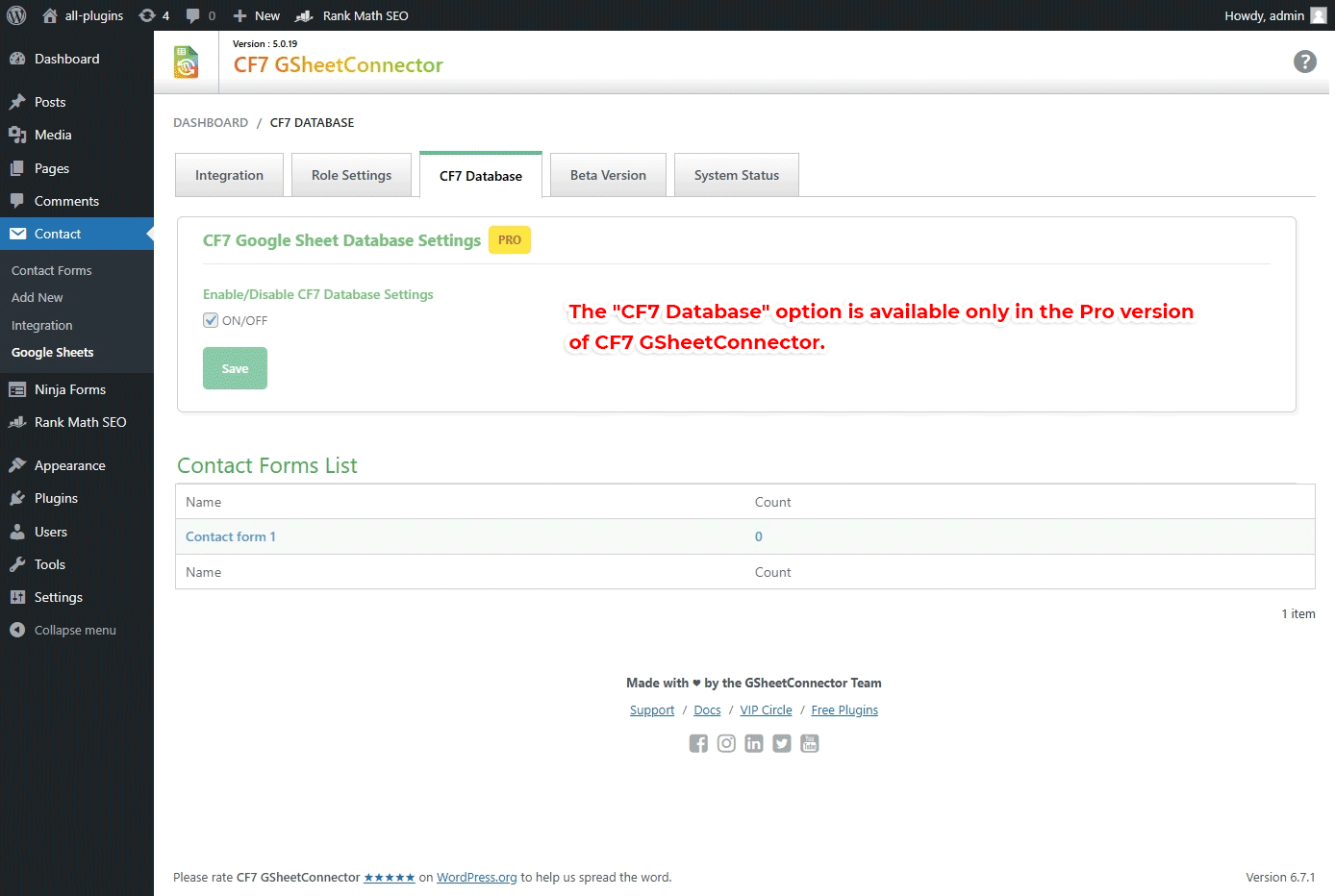
Task: Open Comments in sidebar
Action: (77, 201)
